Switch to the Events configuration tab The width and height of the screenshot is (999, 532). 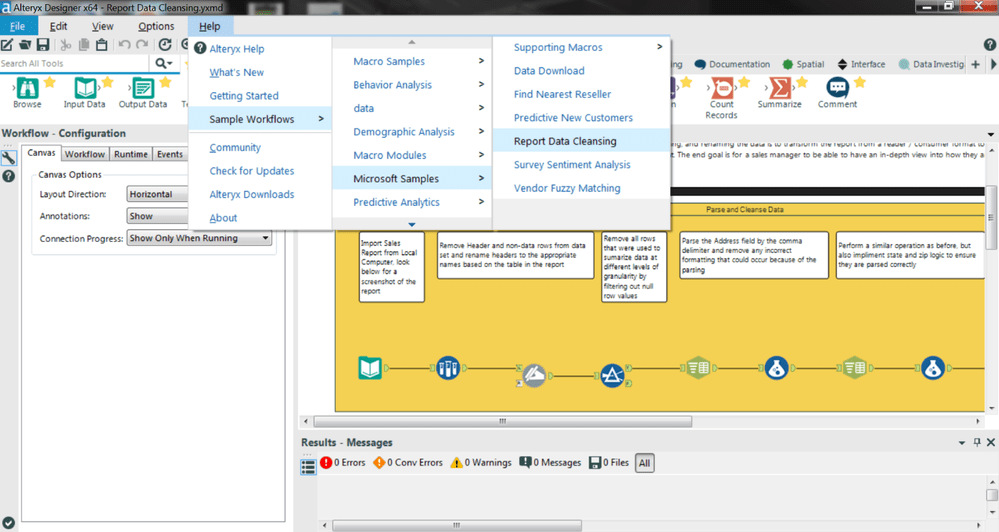169,154
